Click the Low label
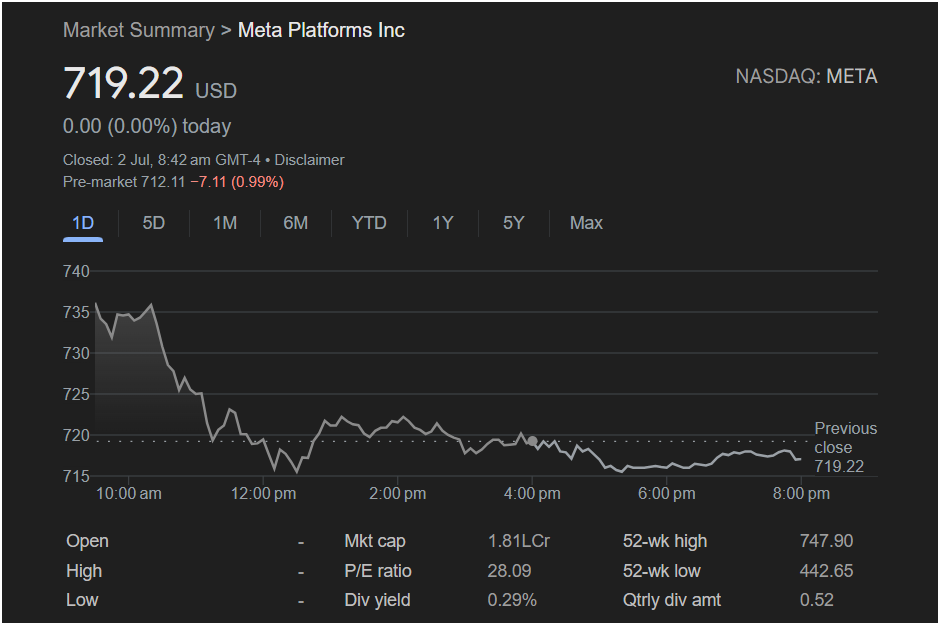The image size is (940, 625). click(82, 600)
